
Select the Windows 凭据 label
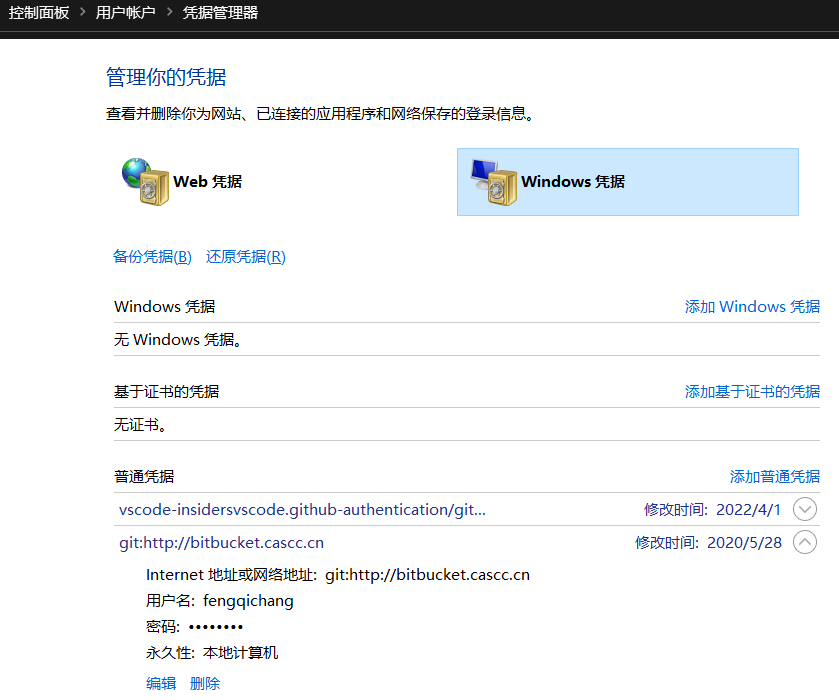pyautogui.click(x=573, y=182)
